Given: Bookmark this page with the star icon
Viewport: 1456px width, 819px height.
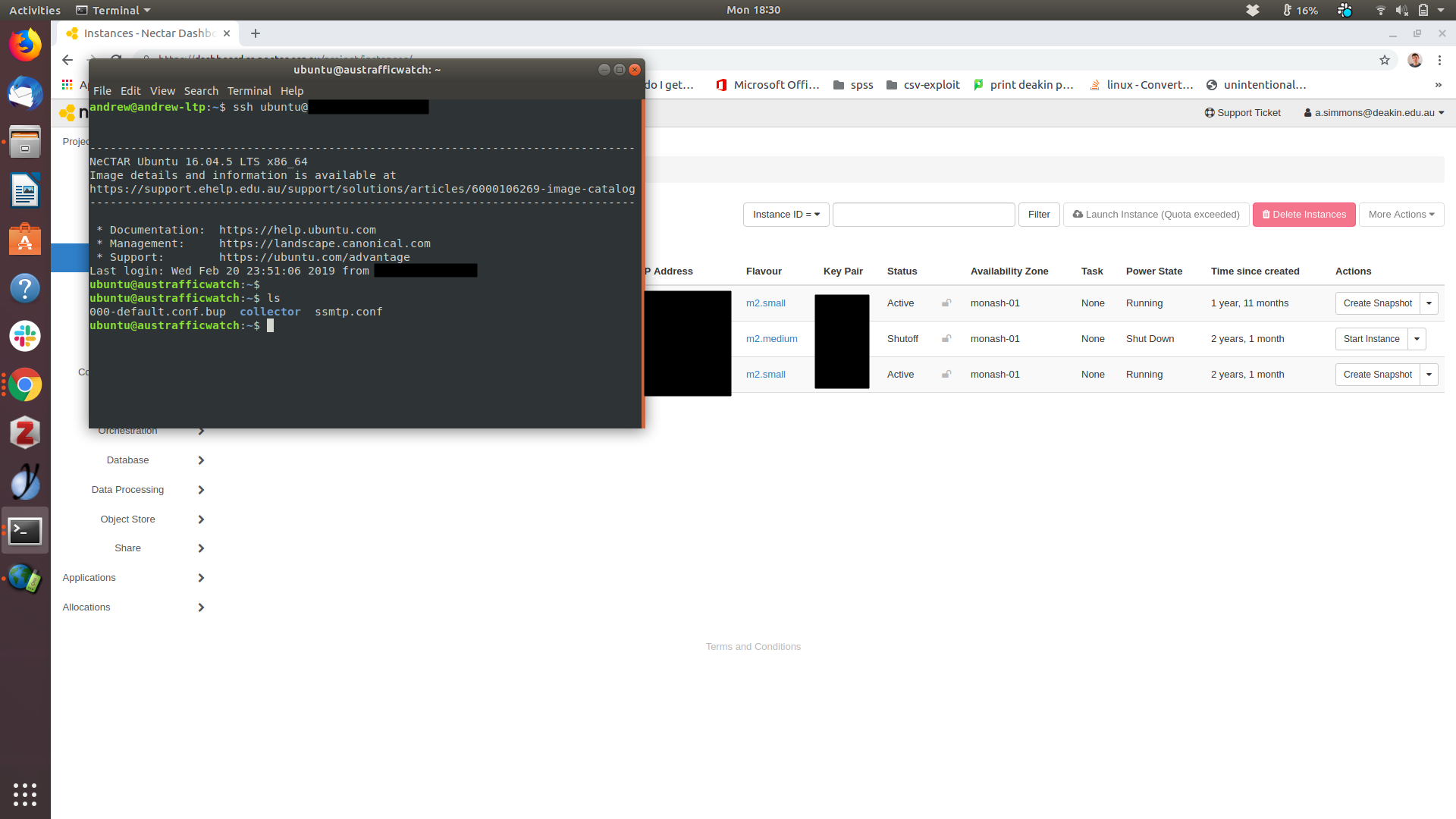Looking at the screenshot, I should 1385,60.
